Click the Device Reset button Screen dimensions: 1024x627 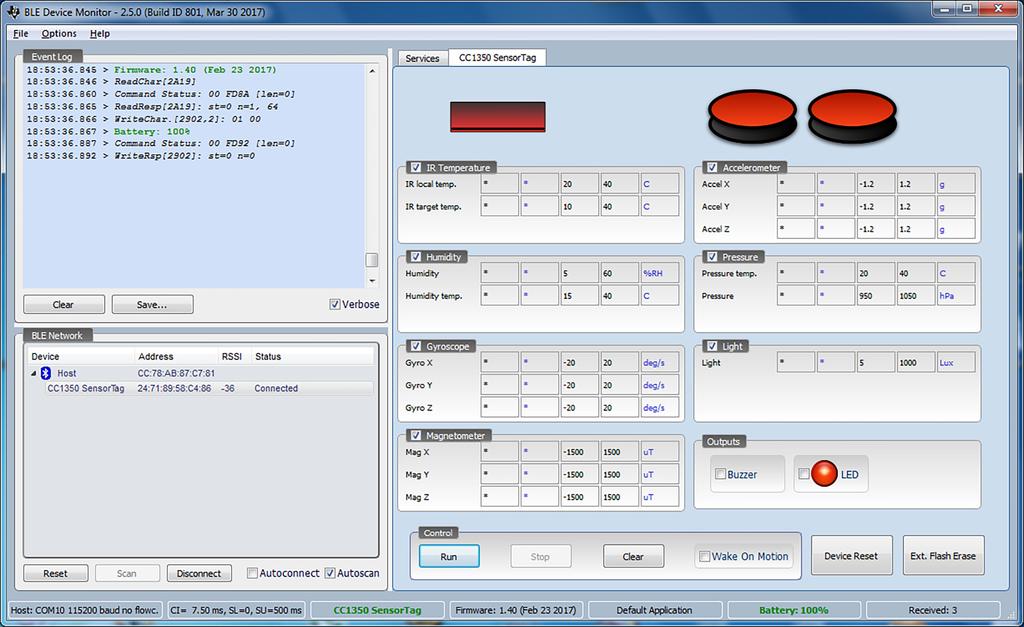[851, 556]
